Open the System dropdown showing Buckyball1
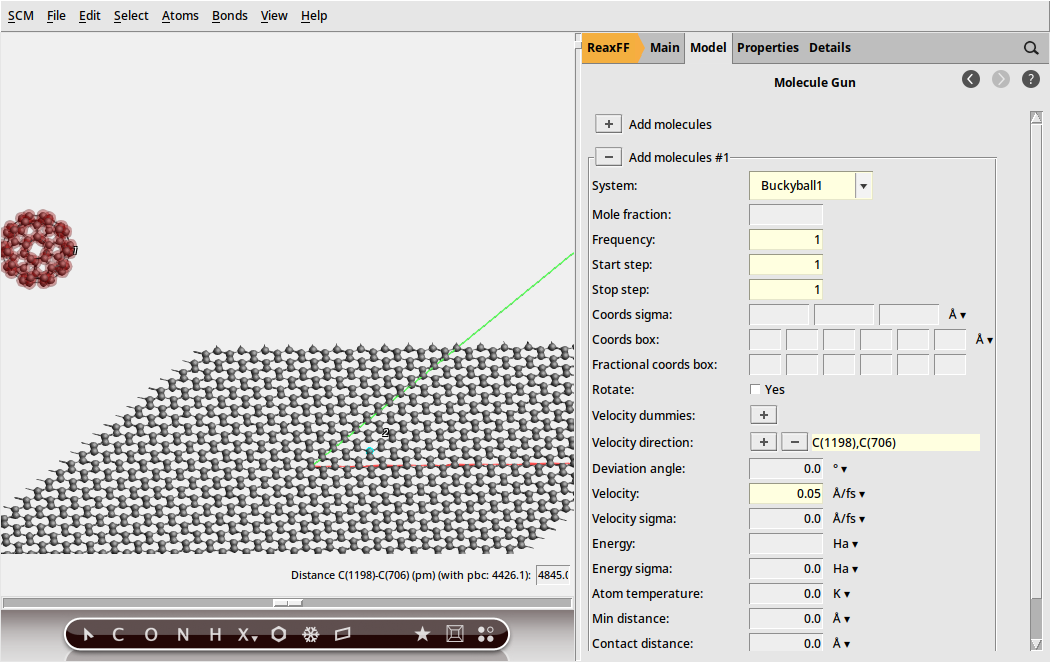1050x662 pixels. coord(862,185)
